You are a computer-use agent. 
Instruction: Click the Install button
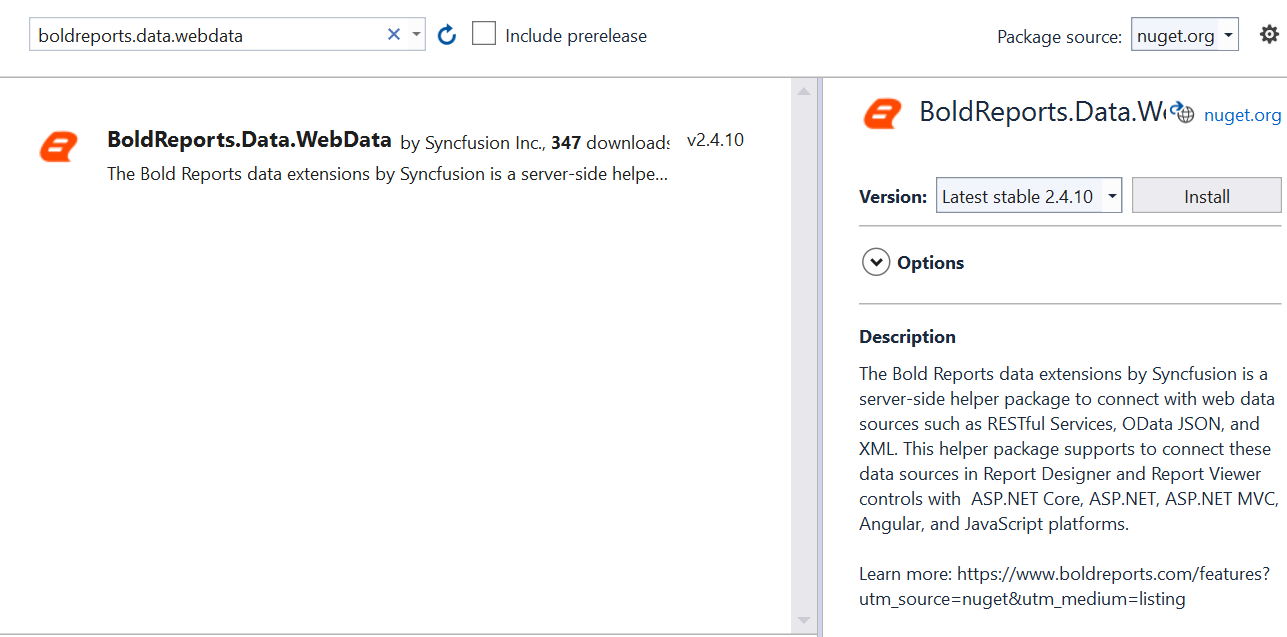tap(1206, 195)
